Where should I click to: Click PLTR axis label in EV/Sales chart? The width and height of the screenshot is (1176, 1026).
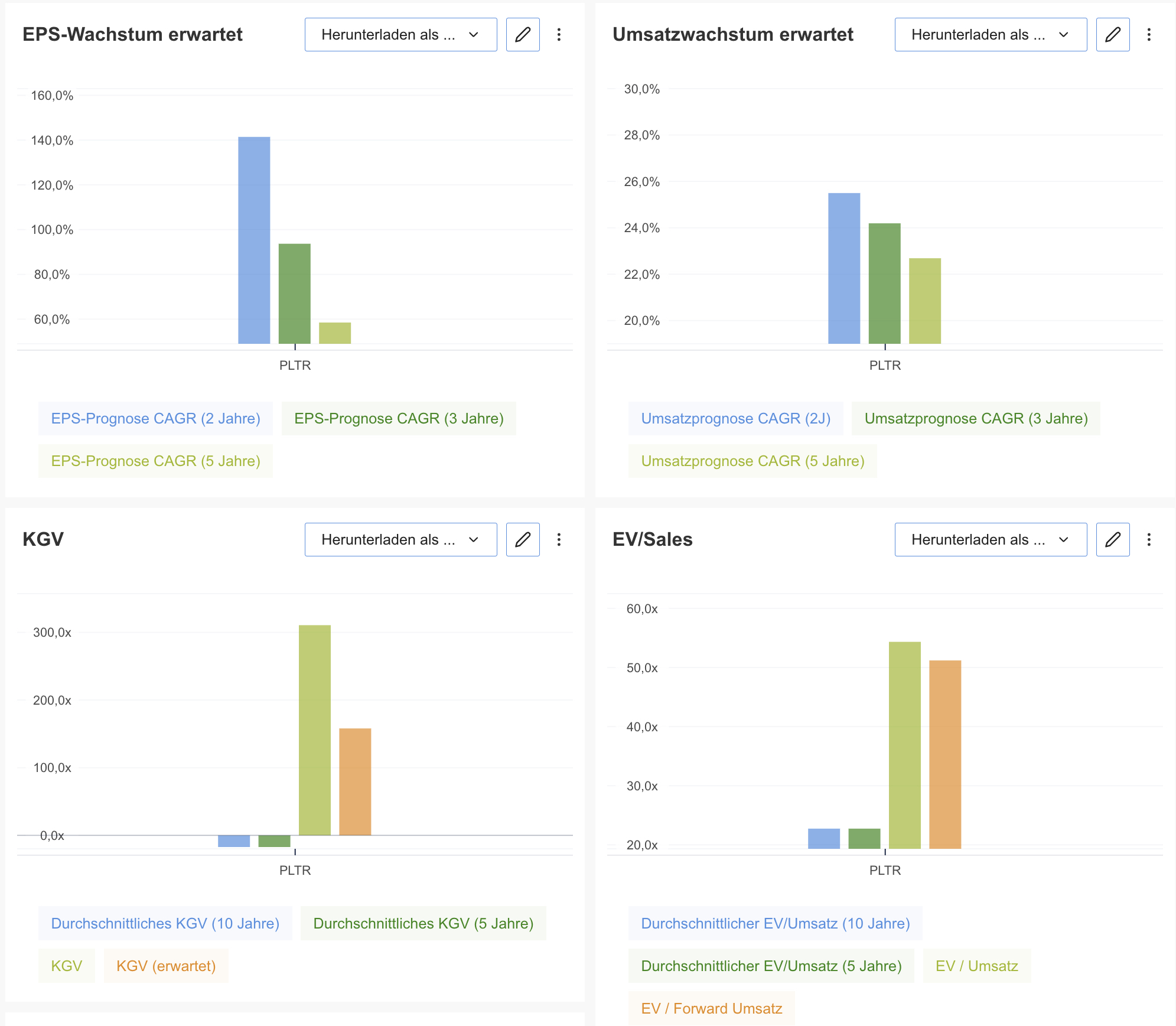[x=885, y=870]
